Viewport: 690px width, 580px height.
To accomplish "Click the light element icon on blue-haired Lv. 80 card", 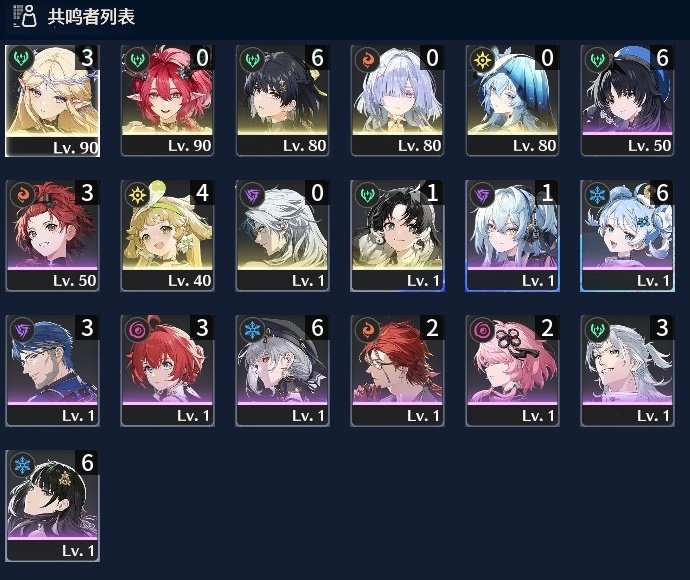I will coord(482,59).
